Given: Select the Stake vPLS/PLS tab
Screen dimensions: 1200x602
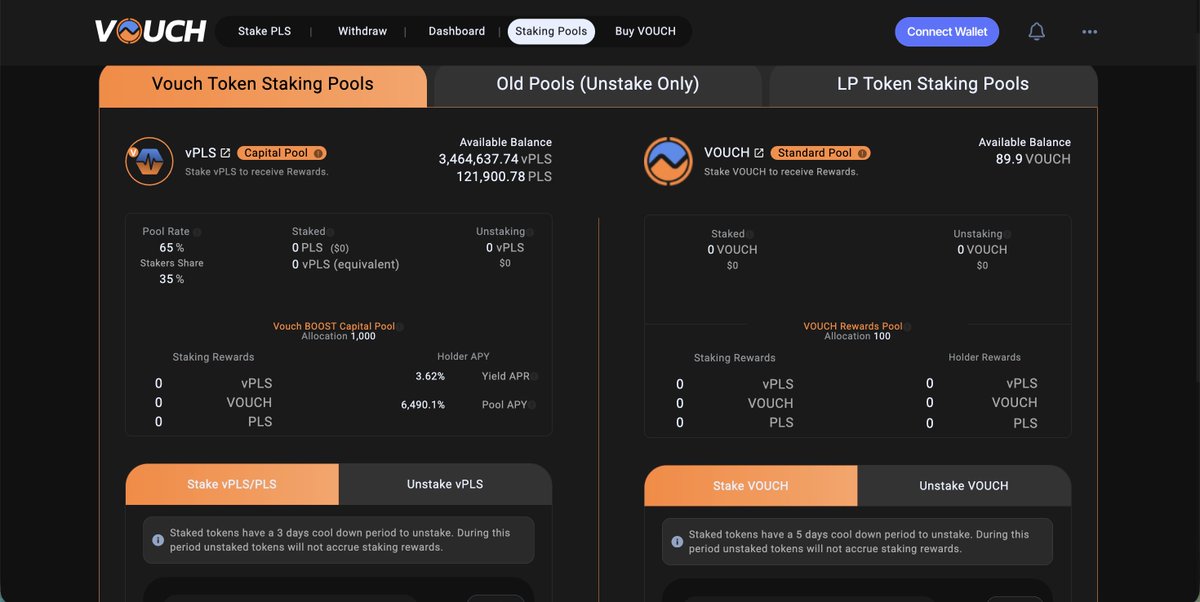Looking at the screenshot, I should click(x=232, y=485).
